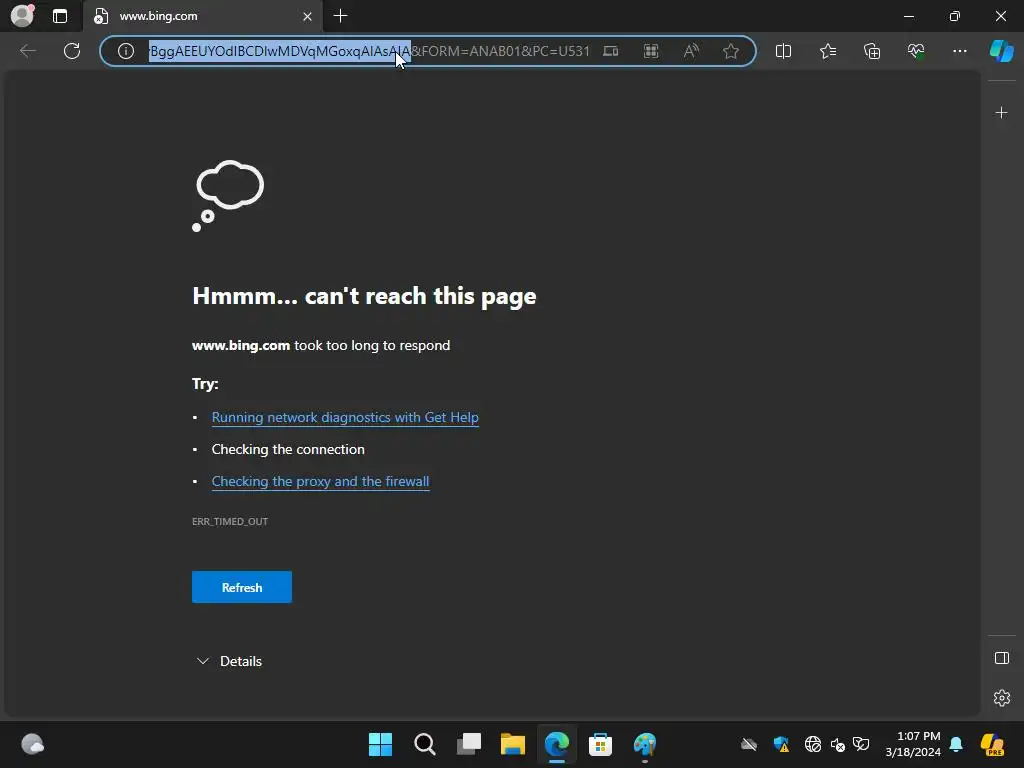Select the ERR_TIMED_OUT error code text
The height and width of the screenshot is (768, 1024).
pos(230,521)
